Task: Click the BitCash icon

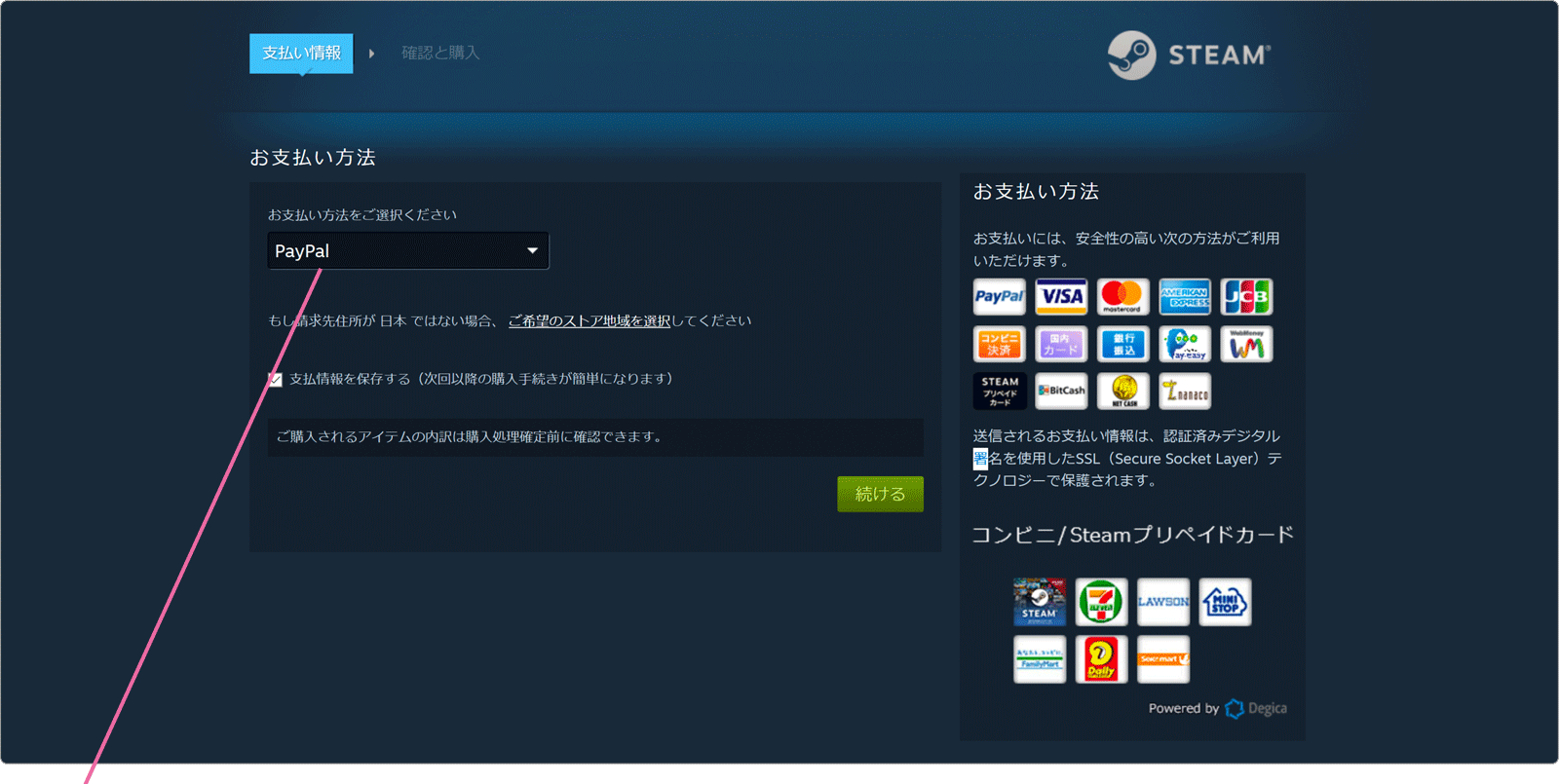Action: click(1061, 391)
